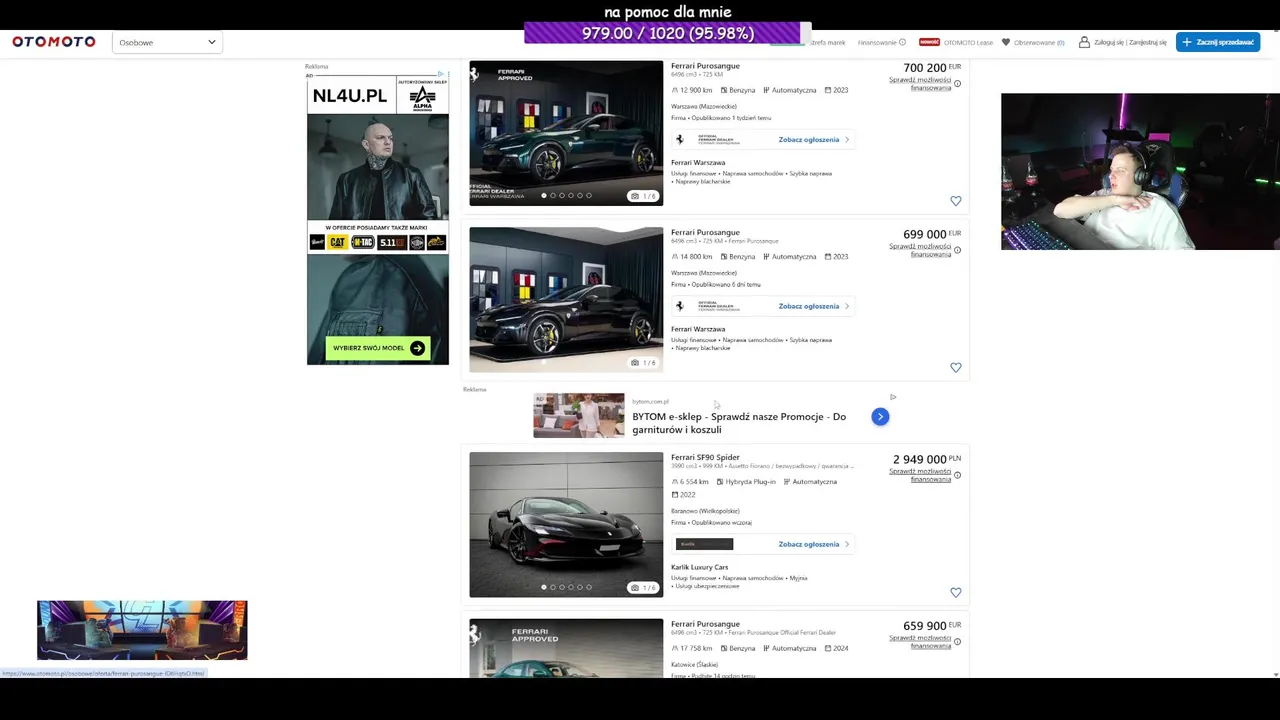Screen dimensions: 1280x720
Task: Click the Zaloguj się | Zarejestruj się link
Action: [1130, 42]
